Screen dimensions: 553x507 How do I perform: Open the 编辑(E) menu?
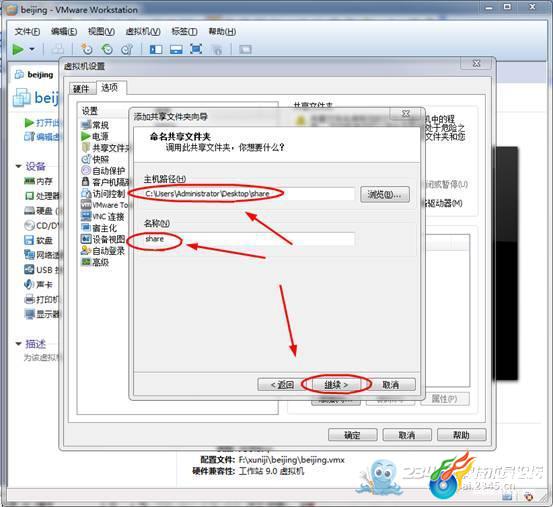coord(64,32)
